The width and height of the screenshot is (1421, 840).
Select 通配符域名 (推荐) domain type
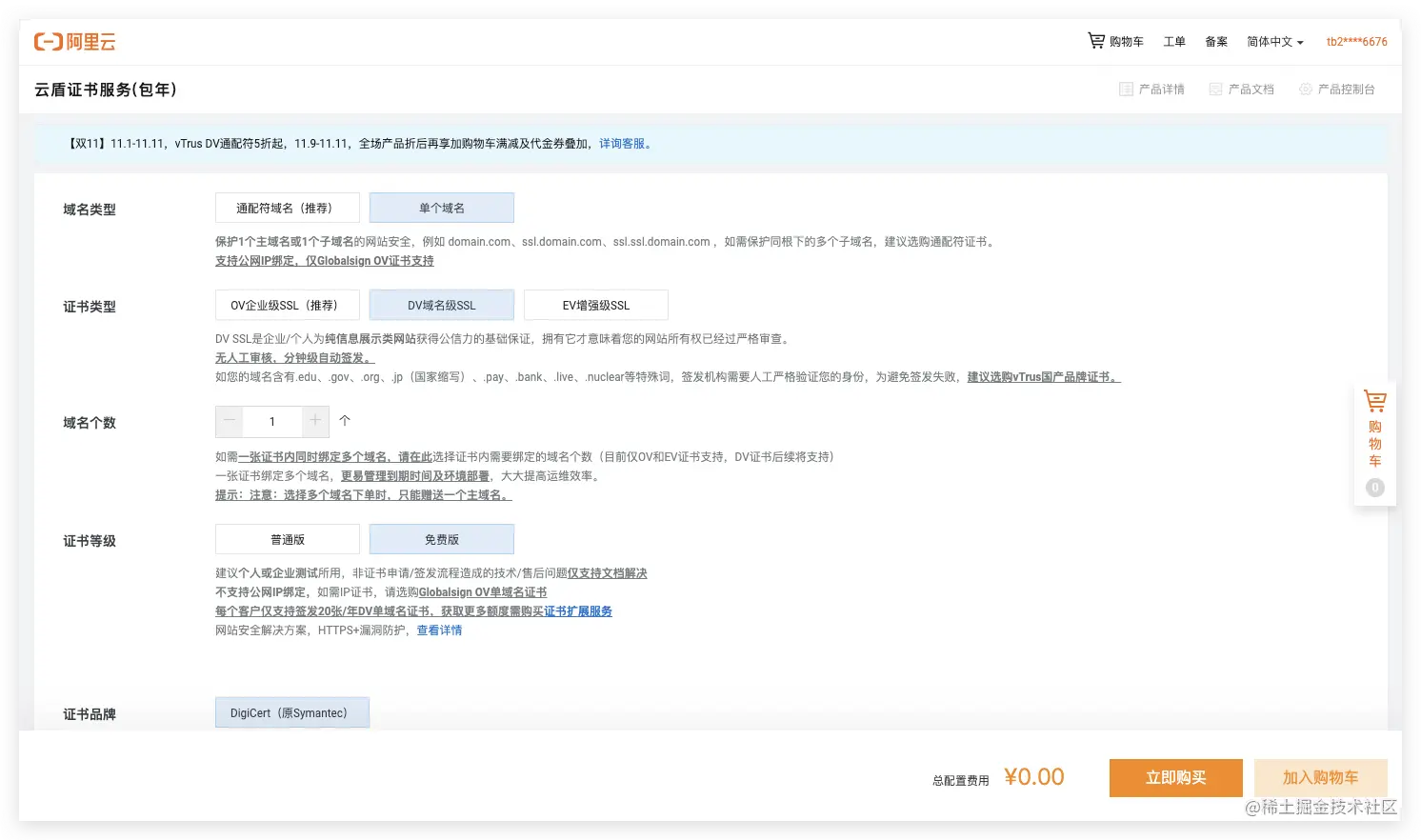[x=288, y=208]
